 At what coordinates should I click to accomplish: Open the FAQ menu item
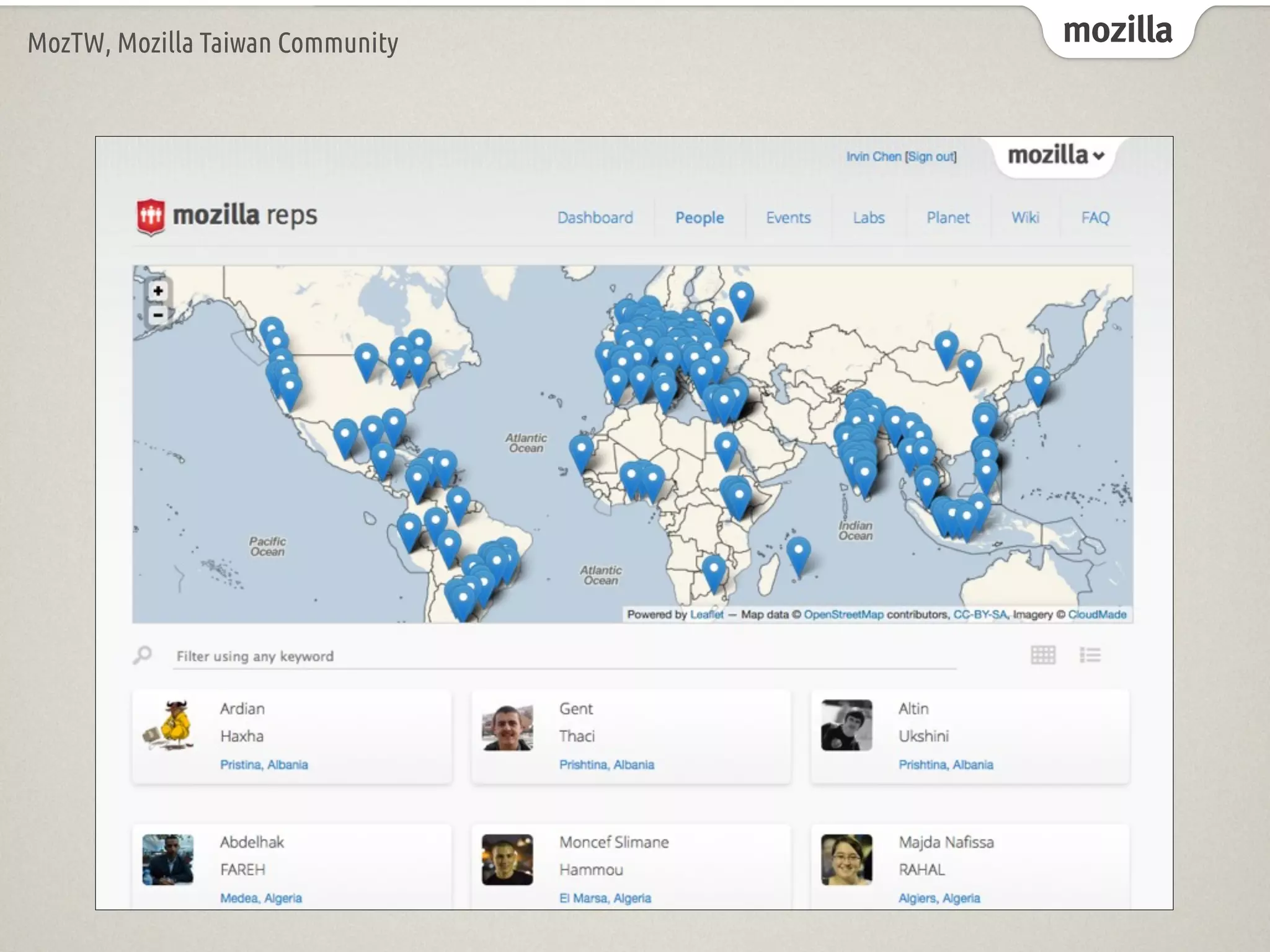point(1095,218)
